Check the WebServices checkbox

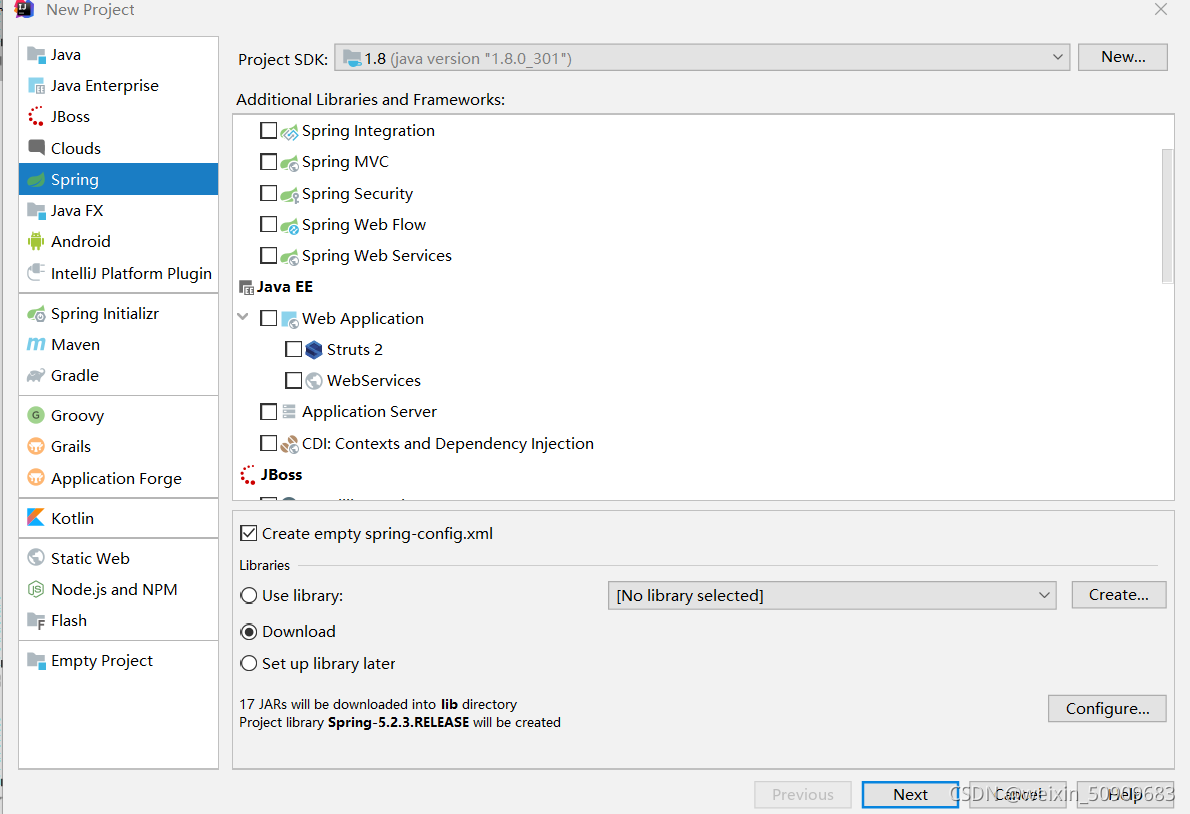(294, 380)
